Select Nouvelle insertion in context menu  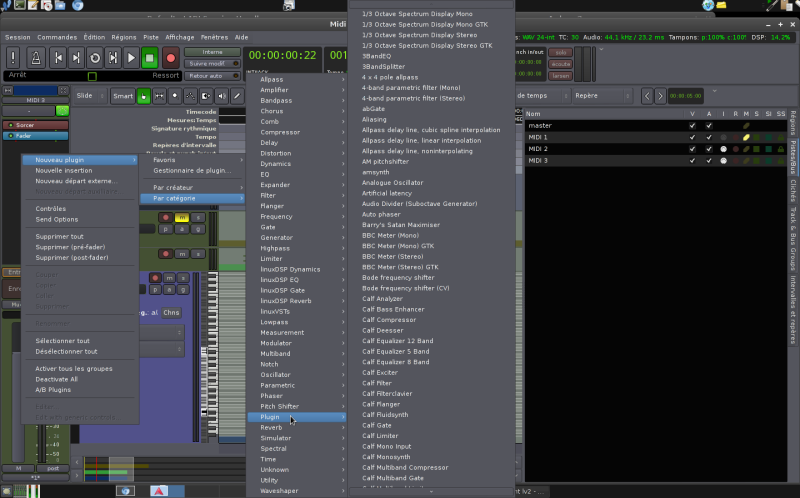[80, 170]
